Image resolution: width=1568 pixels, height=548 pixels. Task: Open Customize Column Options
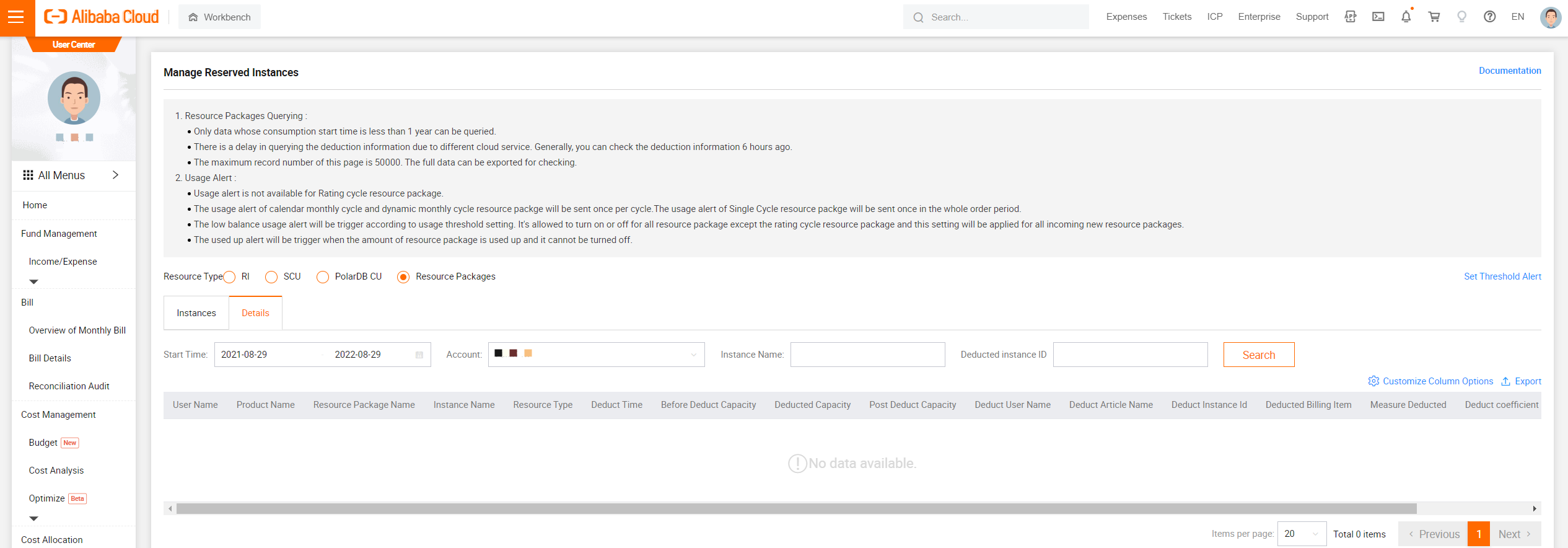(x=1437, y=381)
